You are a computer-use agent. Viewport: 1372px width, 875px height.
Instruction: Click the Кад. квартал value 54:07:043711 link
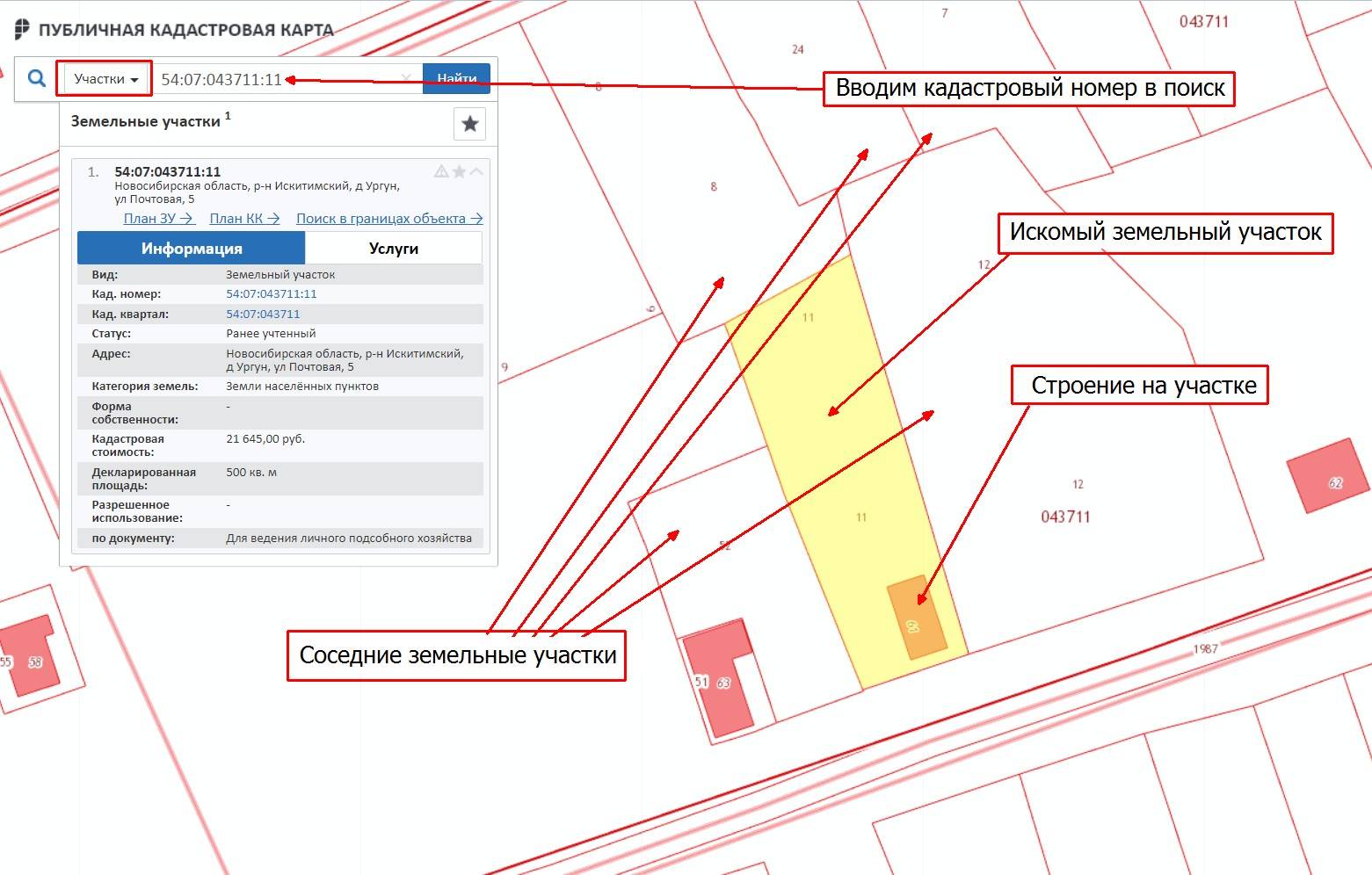[x=263, y=315]
